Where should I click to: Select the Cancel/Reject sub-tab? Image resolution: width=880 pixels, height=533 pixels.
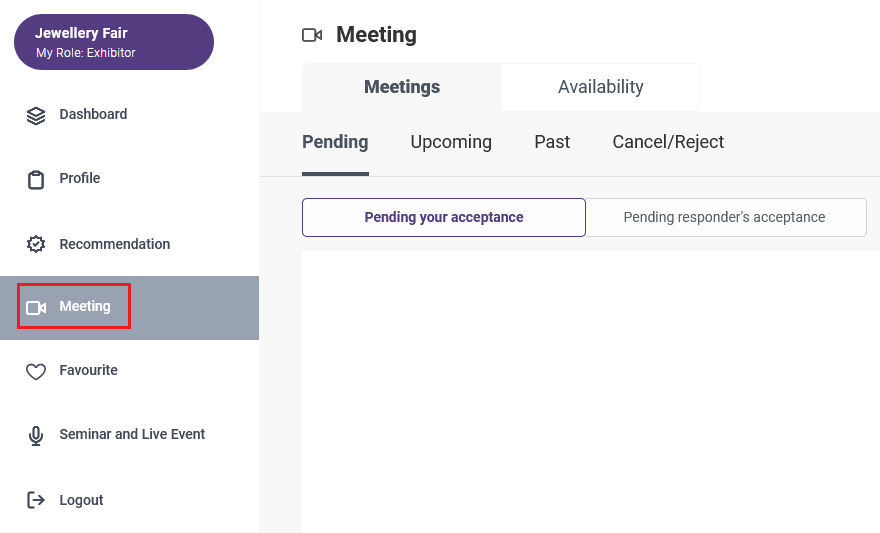(668, 142)
